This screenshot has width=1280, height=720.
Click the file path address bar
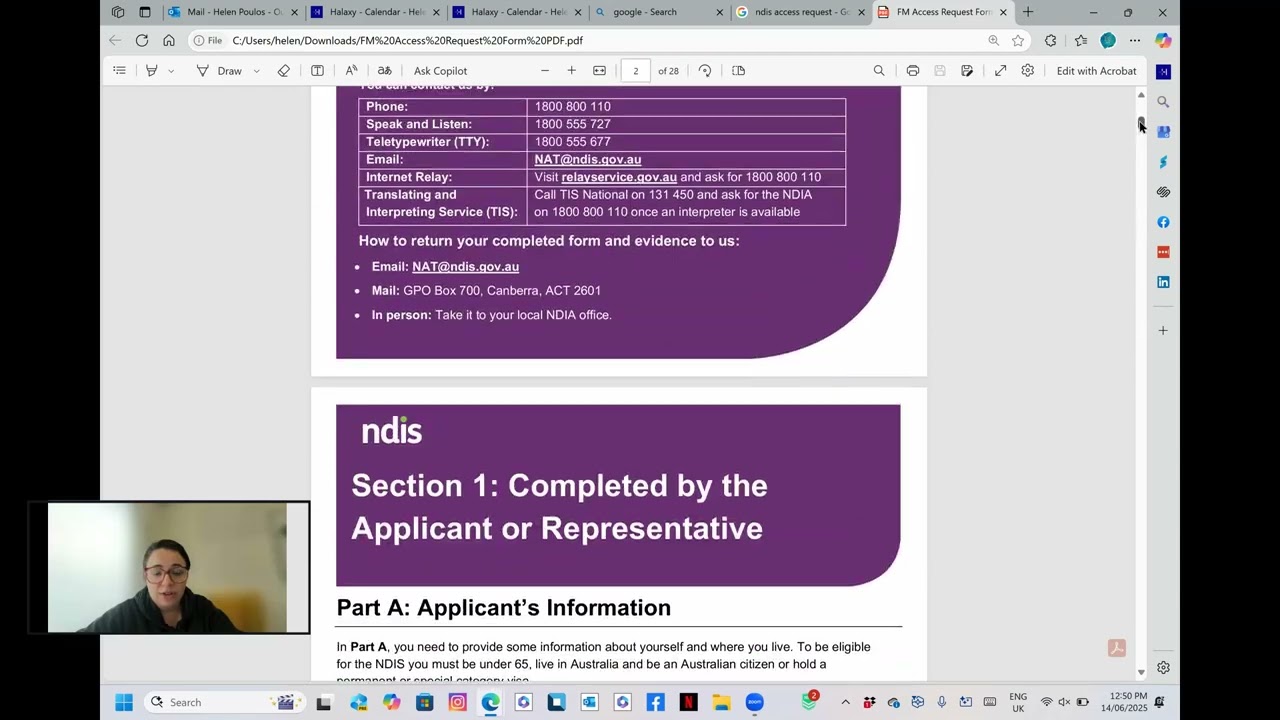click(x=600, y=41)
